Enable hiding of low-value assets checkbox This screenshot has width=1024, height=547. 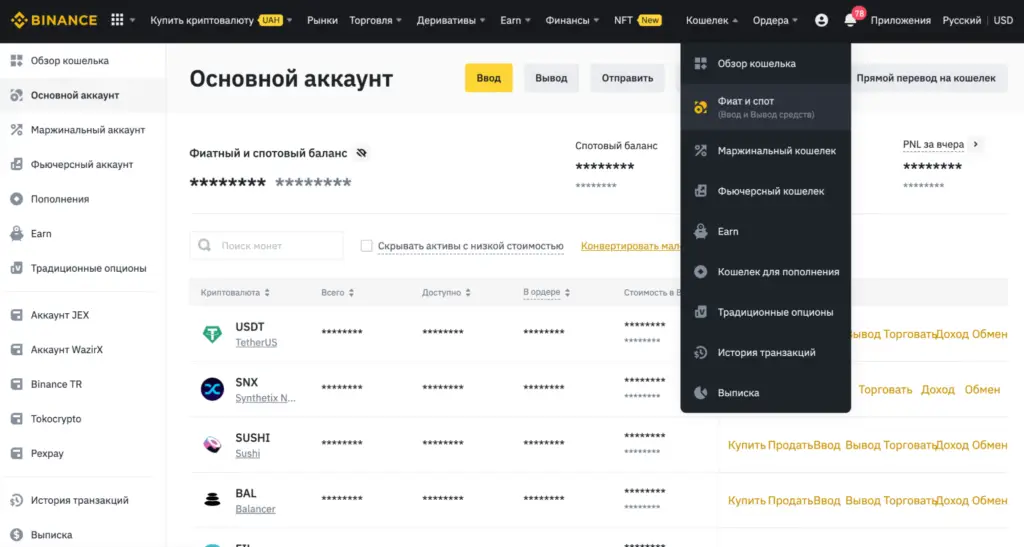(x=367, y=246)
